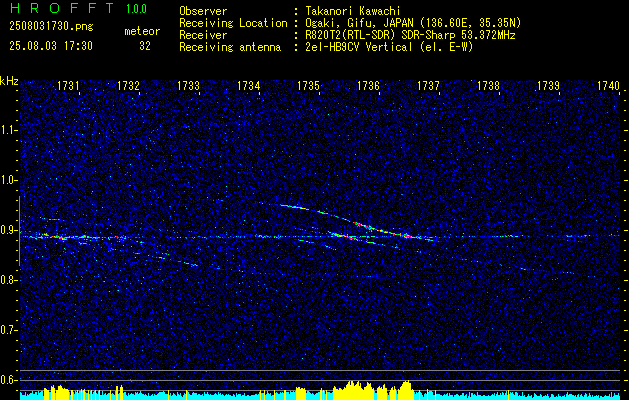Click time marker 1736
The image size is (629, 400).
pyautogui.click(x=369, y=85)
